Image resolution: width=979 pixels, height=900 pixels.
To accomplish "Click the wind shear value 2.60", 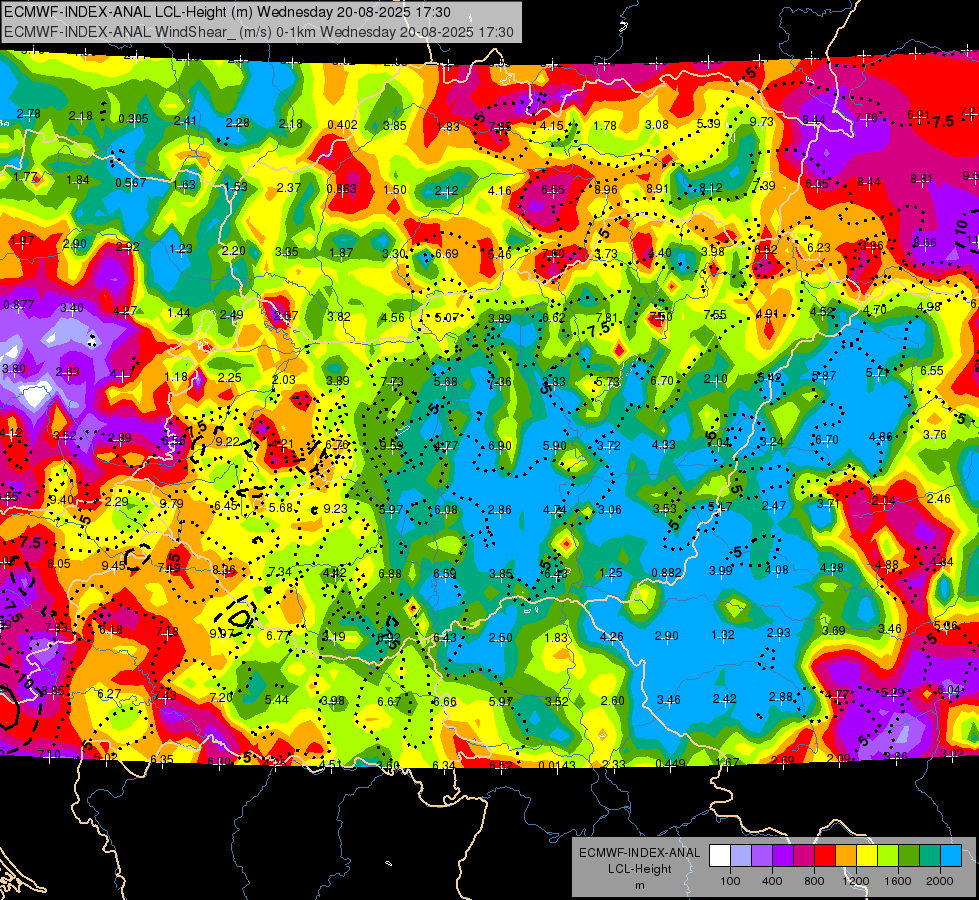I will tap(612, 701).
